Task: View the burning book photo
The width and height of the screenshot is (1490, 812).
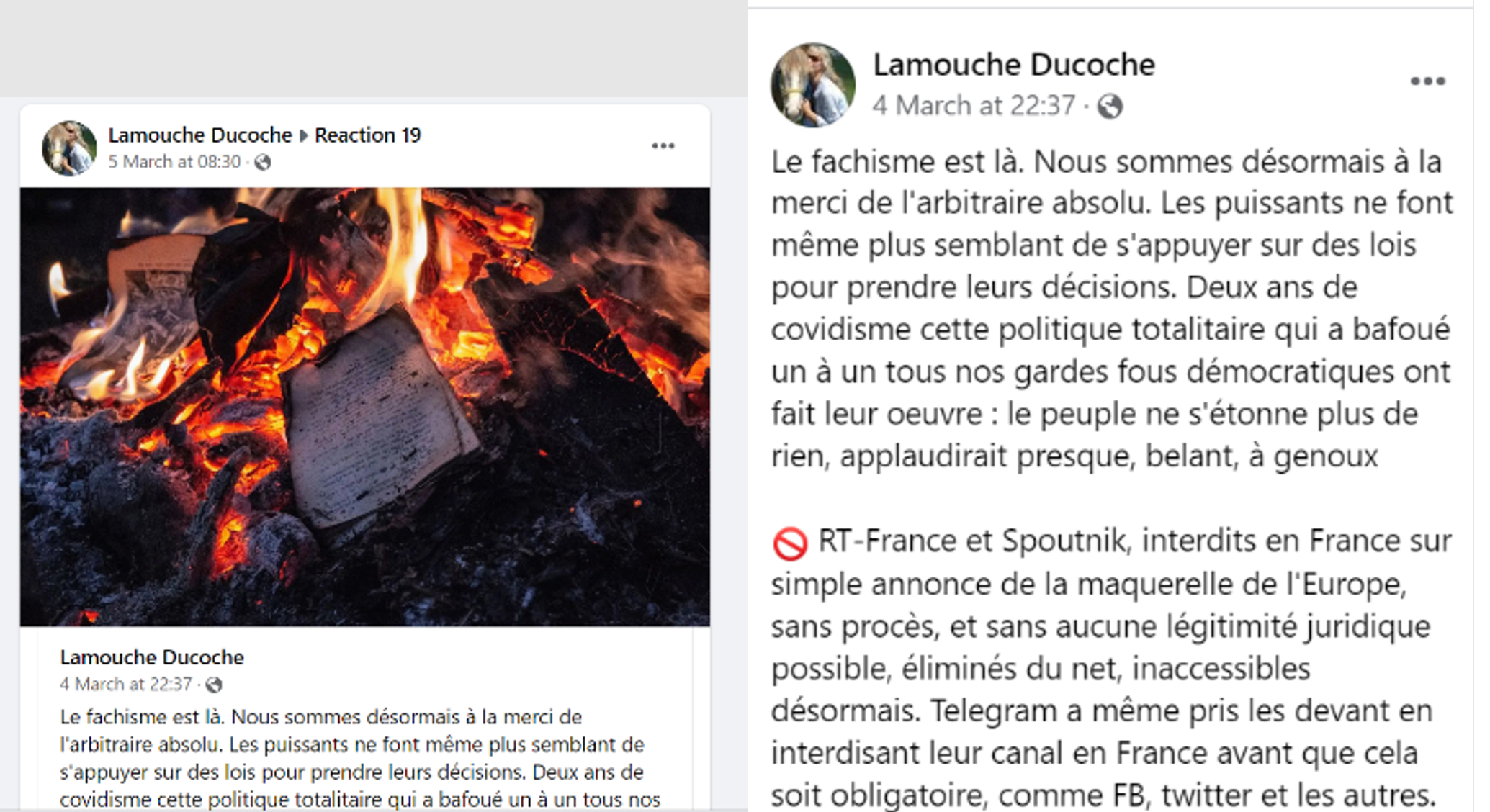Action: pos(365,407)
